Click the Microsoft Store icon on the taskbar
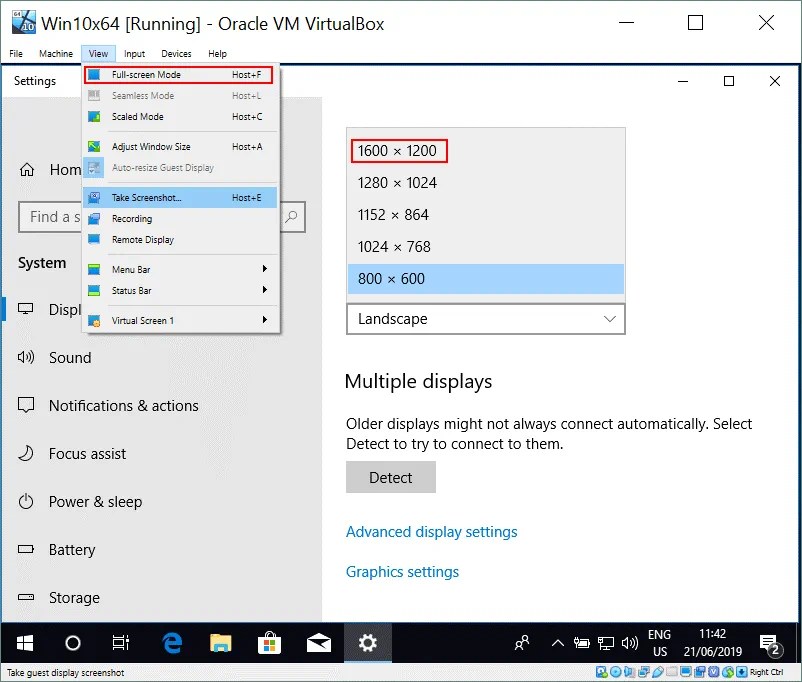The image size is (802, 682). coord(269,643)
